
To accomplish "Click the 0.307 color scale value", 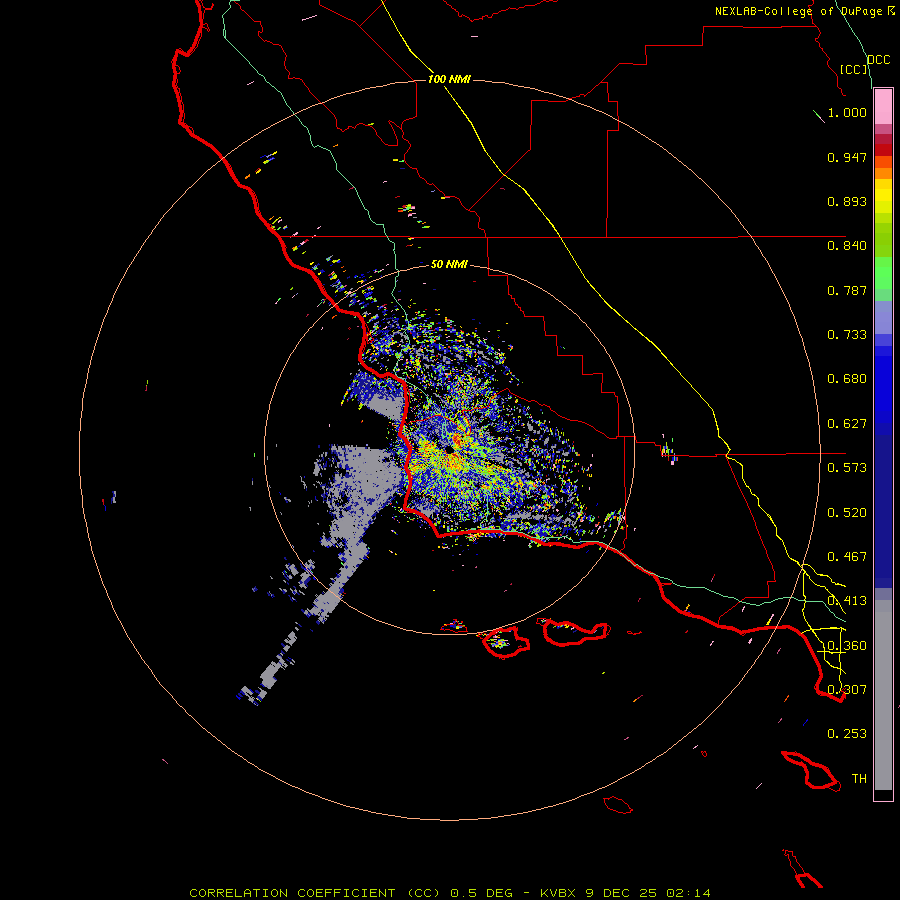I will click(847, 690).
